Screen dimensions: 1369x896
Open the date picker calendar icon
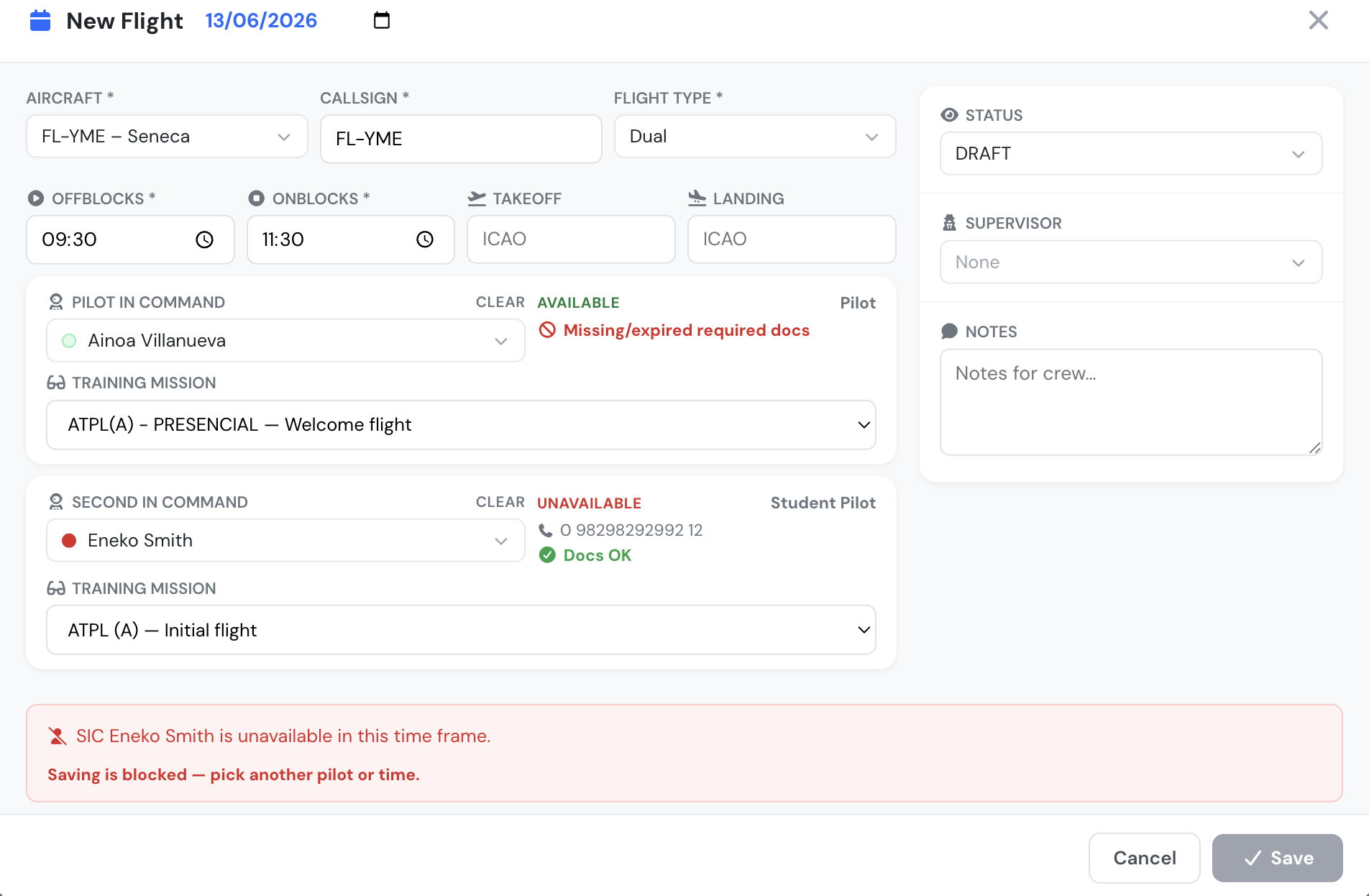(382, 20)
